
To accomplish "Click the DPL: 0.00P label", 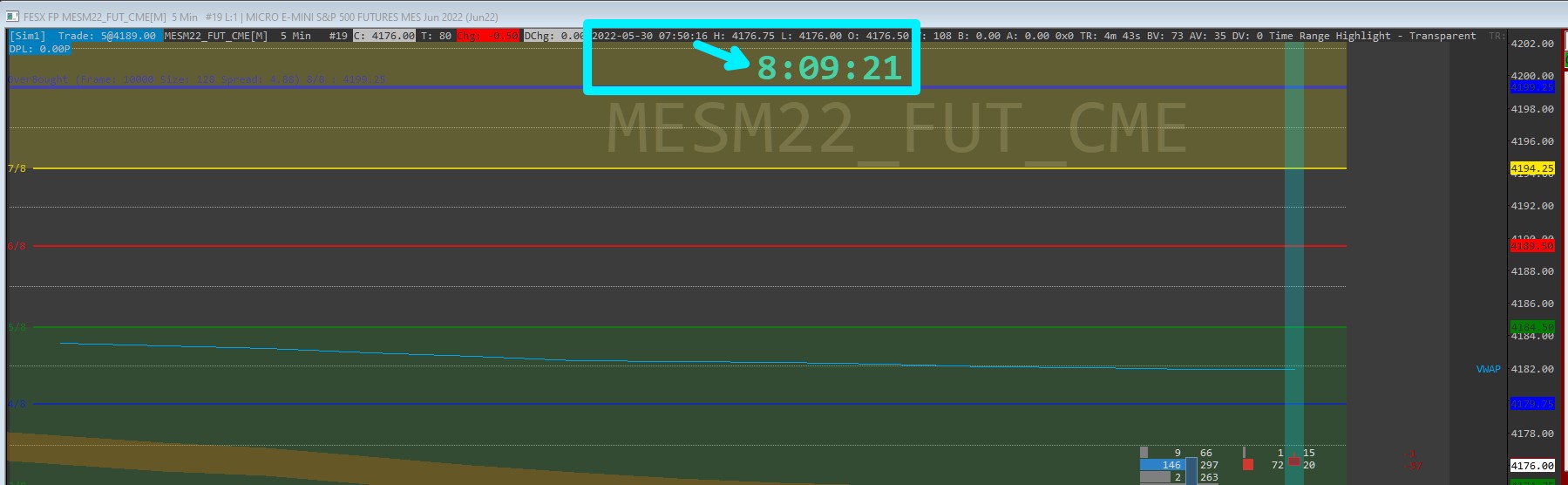I will 39,49.
